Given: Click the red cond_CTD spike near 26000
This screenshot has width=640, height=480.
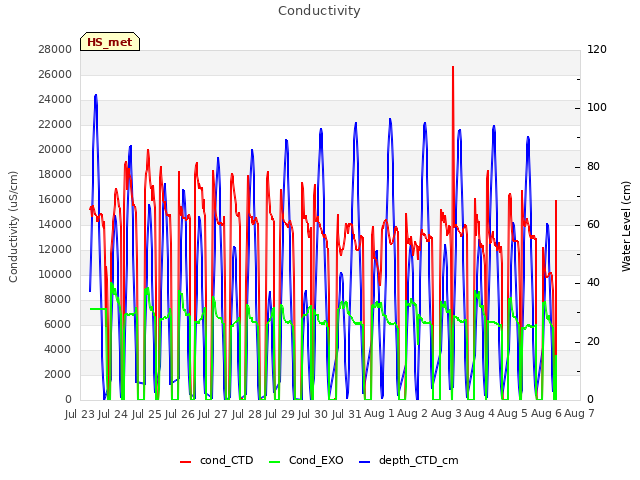Looking at the screenshot, I should [453, 68].
